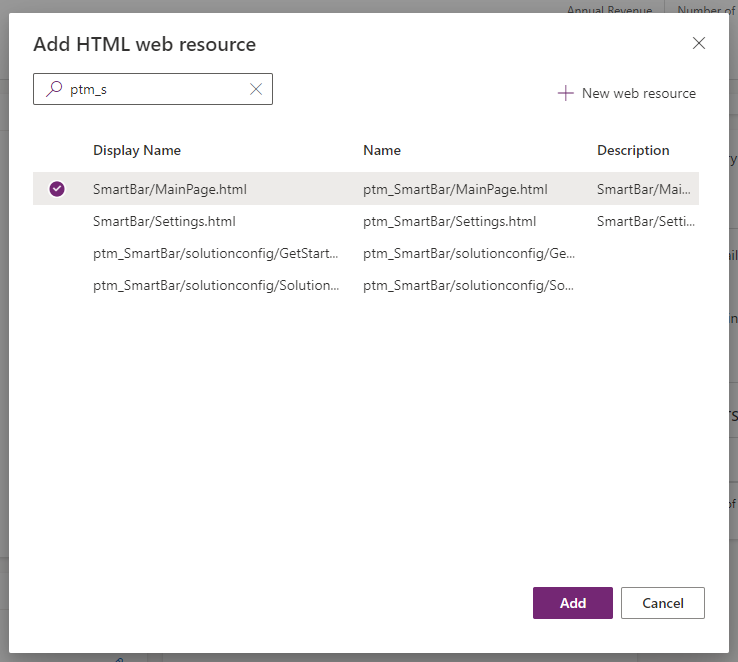The height and width of the screenshot is (662, 738).
Task: Cancel the web resource dialog
Action: coord(663,603)
